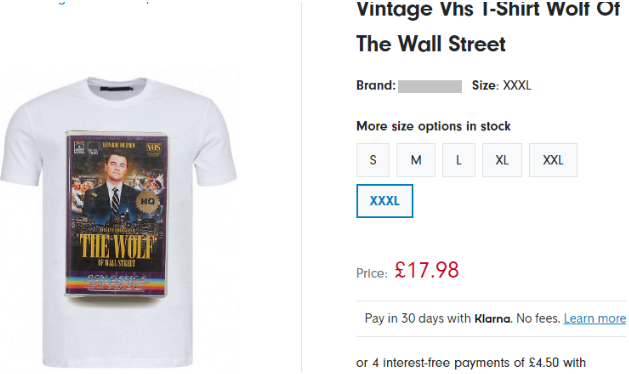Choose size L option
Viewport: 629px width, 374px height.
(459, 160)
